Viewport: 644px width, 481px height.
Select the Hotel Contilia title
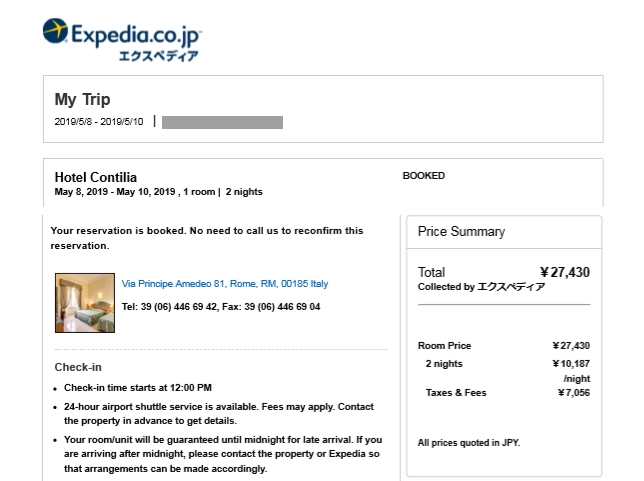coord(96,177)
